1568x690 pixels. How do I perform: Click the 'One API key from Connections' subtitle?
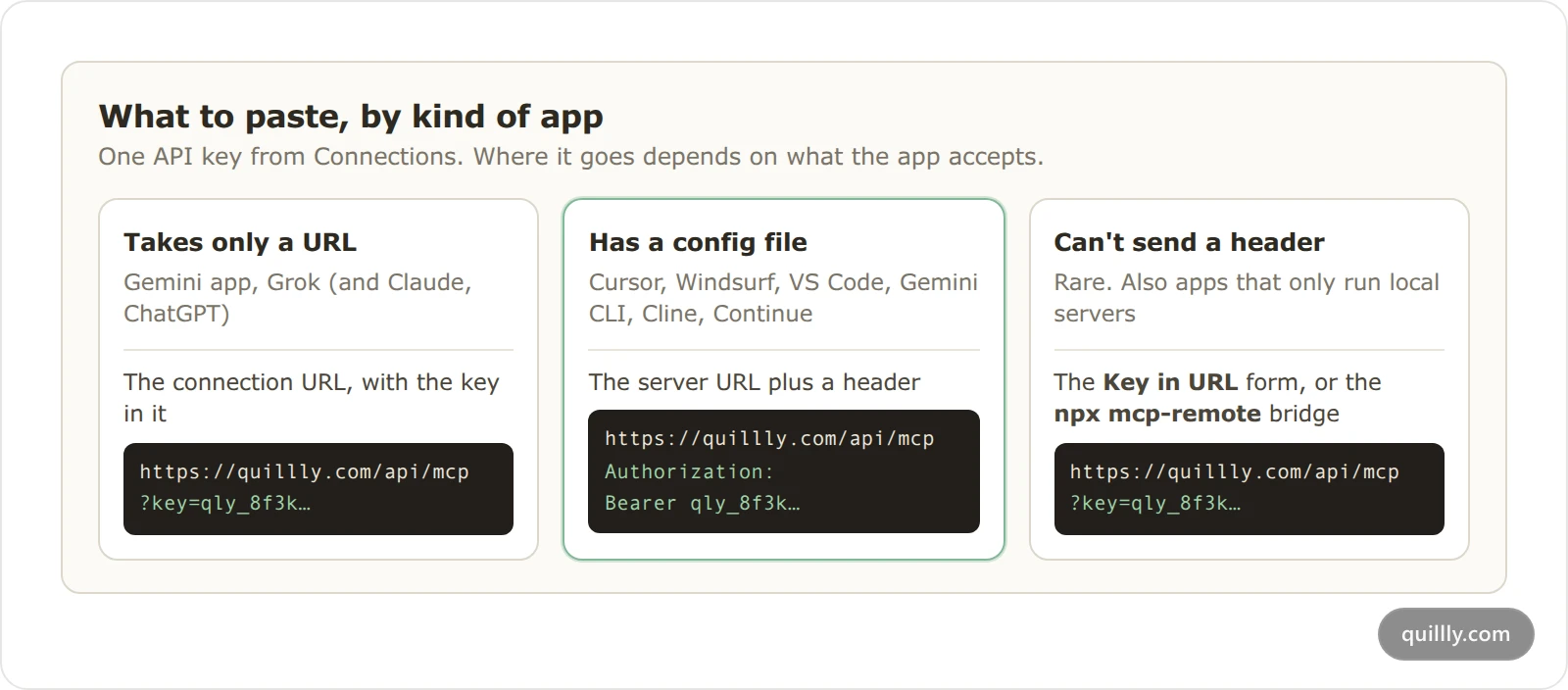pyautogui.click(x=570, y=157)
